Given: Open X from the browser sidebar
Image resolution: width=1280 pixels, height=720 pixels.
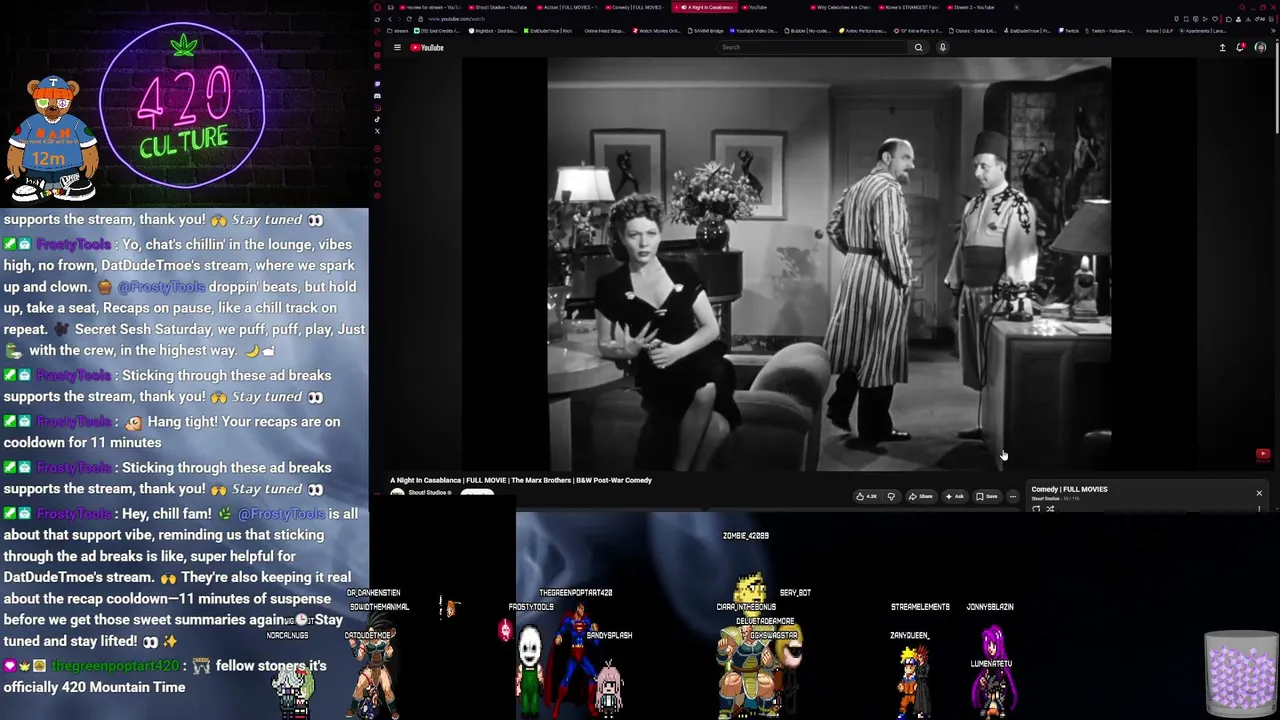Looking at the screenshot, I should tap(377, 131).
